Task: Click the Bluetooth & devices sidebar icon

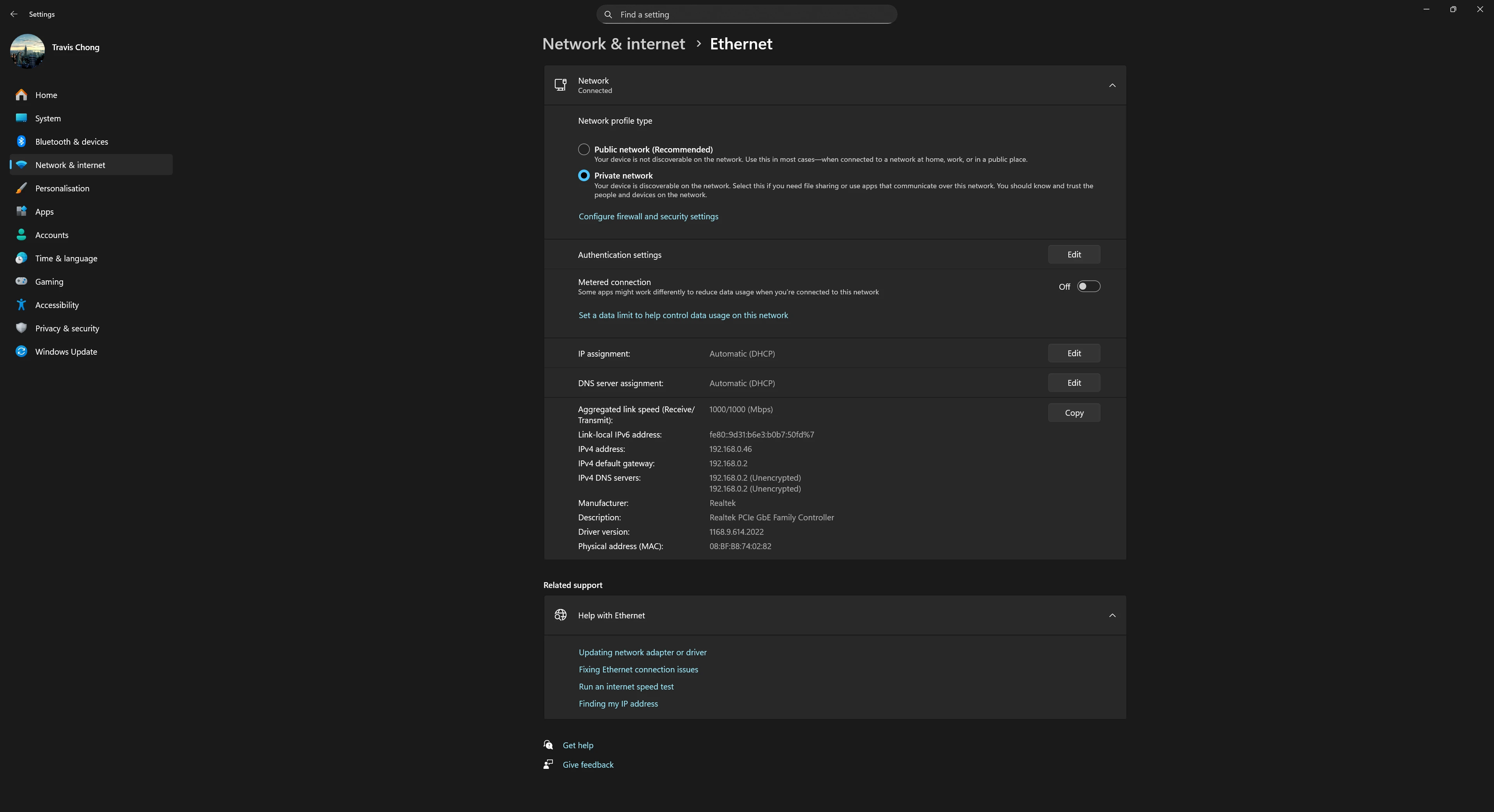Action: (x=21, y=142)
